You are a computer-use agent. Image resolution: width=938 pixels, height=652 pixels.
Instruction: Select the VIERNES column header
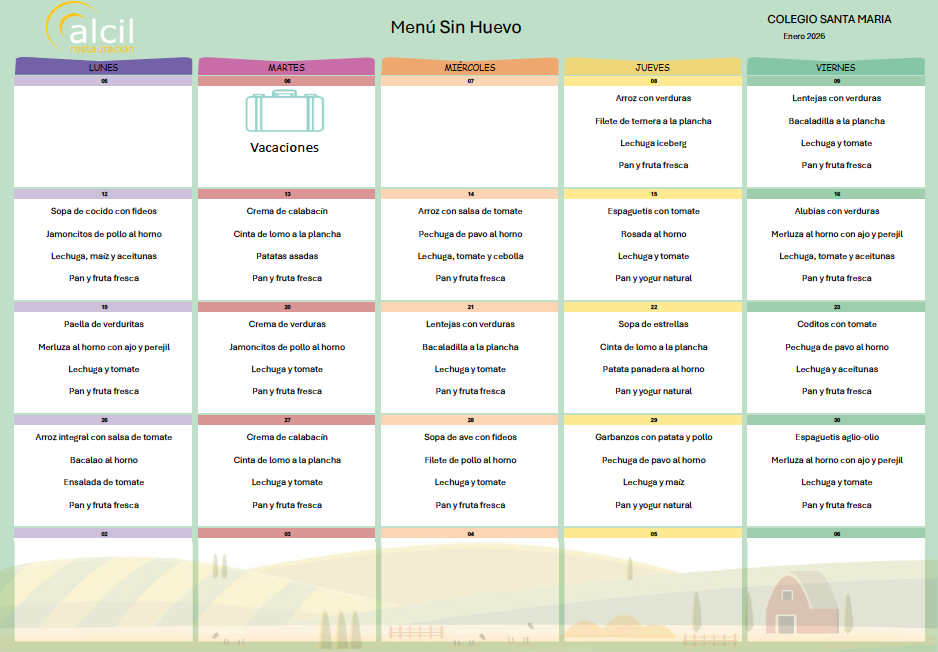click(x=836, y=67)
